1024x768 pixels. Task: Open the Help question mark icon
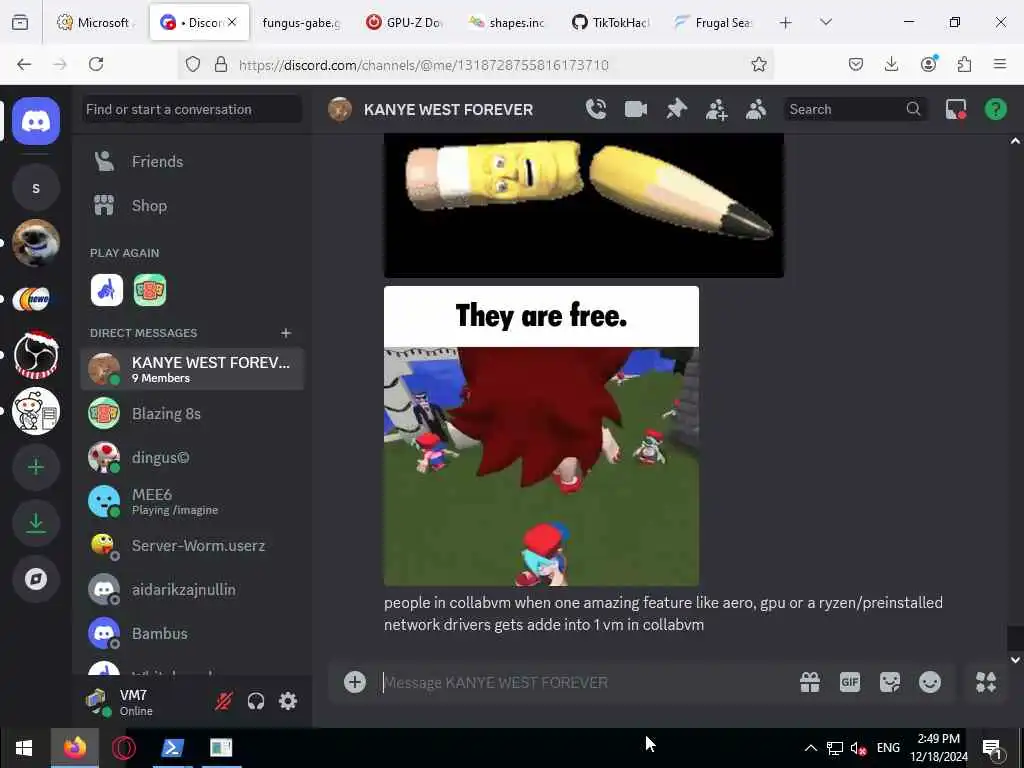pos(996,109)
